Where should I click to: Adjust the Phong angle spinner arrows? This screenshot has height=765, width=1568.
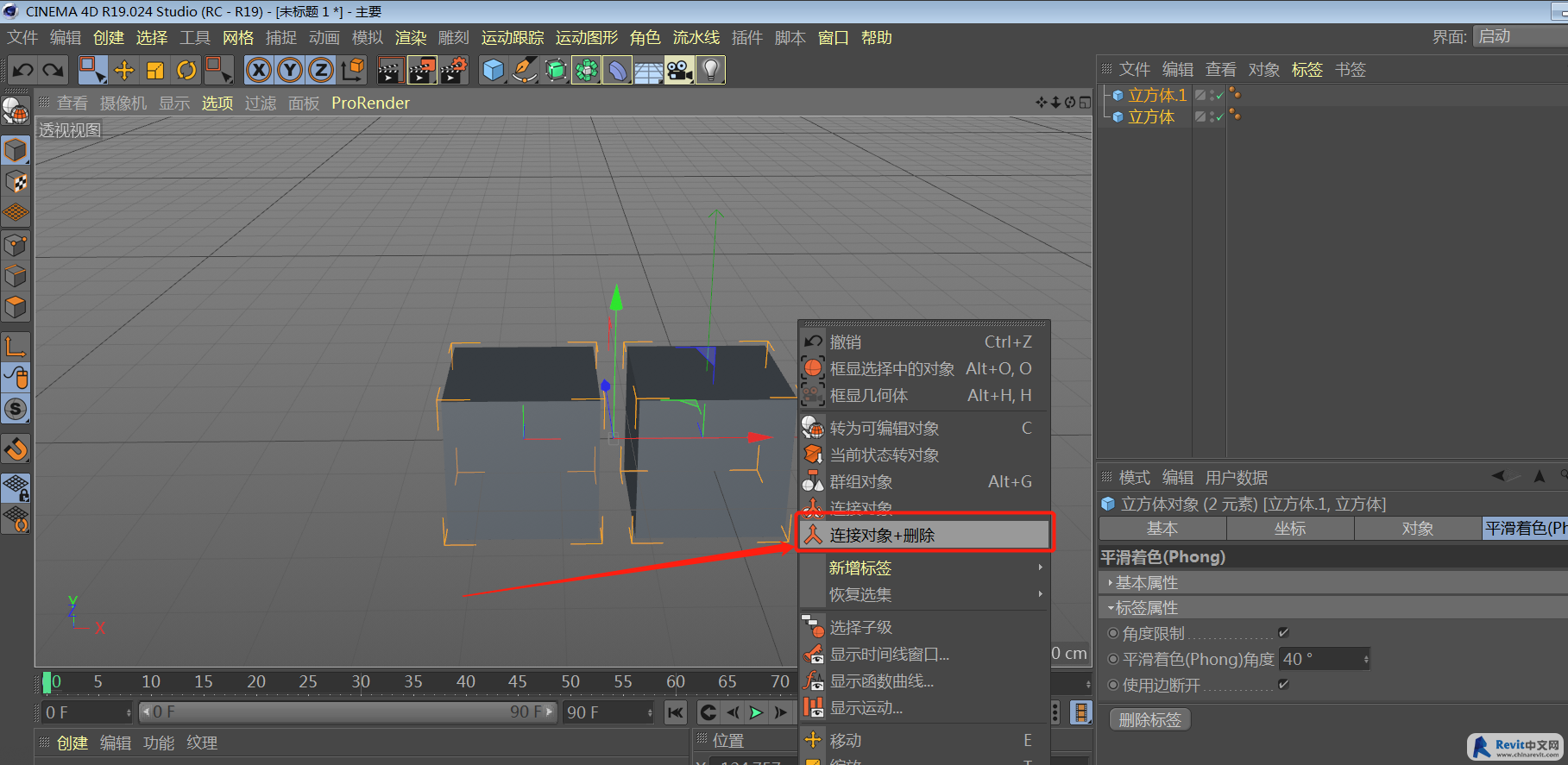pyautogui.click(x=1365, y=659)
